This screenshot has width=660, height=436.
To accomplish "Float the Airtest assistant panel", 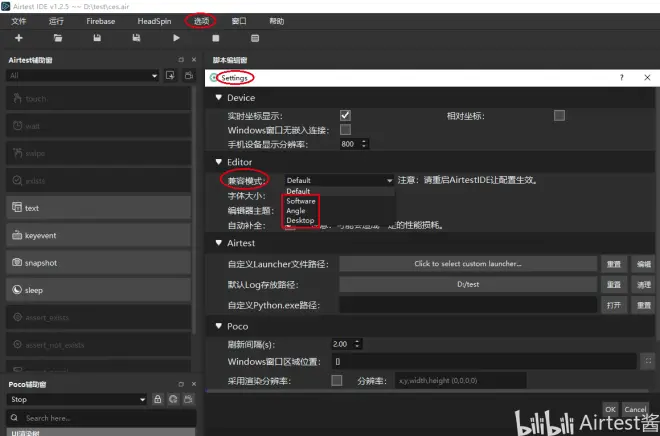I will coord(181,60).
